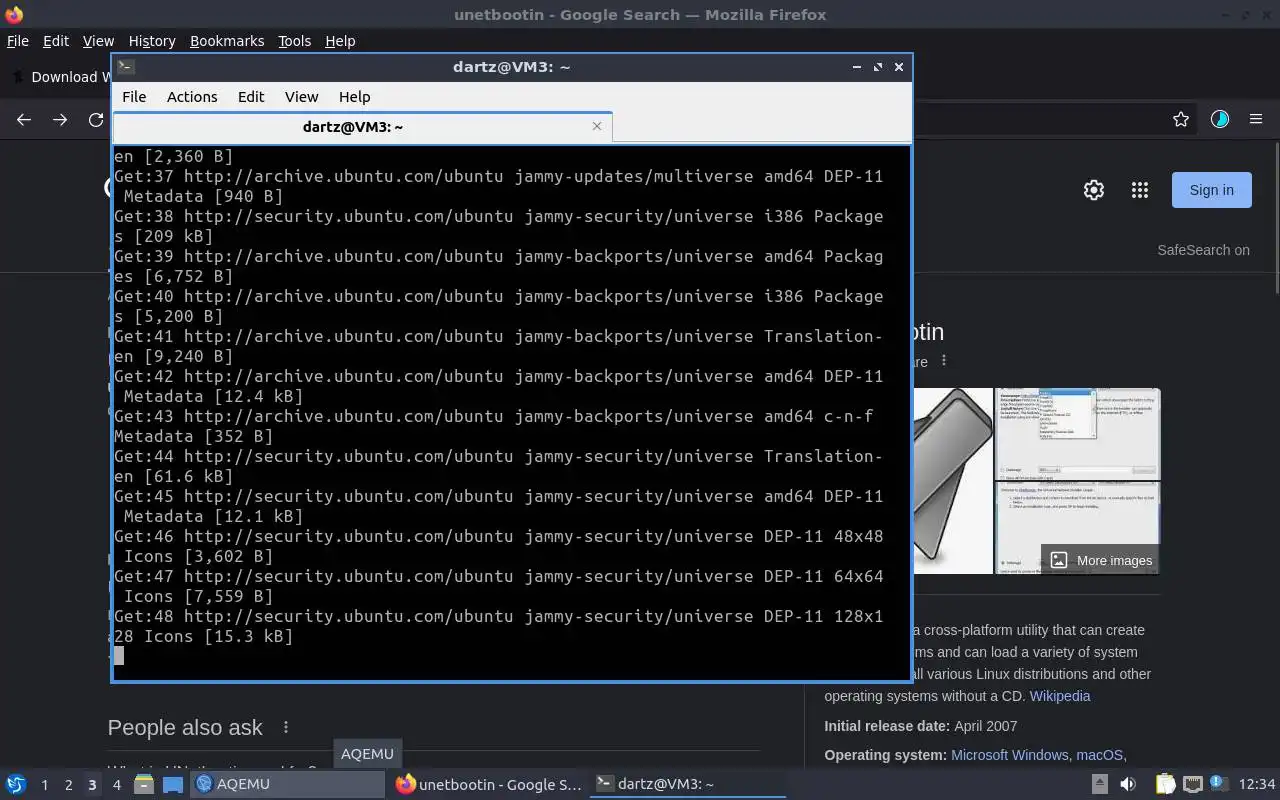Switch to workspace 2
Image resolution: width=1280 pixels, height=800 pixels.
pyautogui.click(x=68, y=785)
